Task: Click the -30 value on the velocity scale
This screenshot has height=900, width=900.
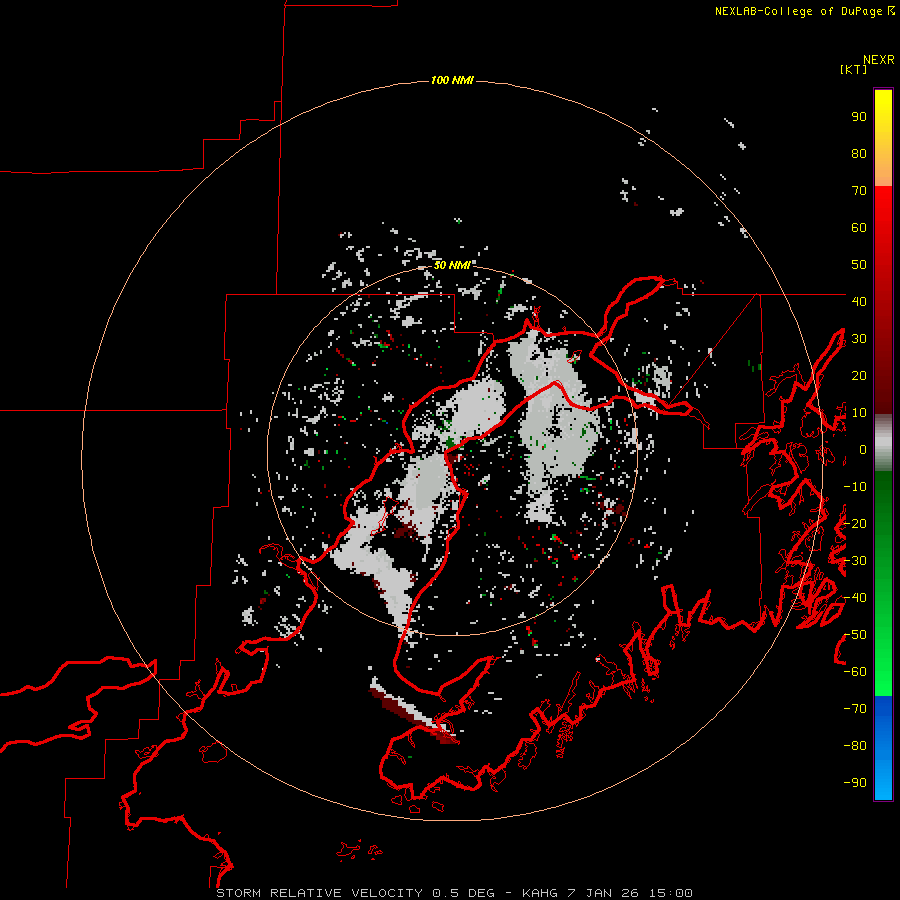Action: click(x=855, y=561)
